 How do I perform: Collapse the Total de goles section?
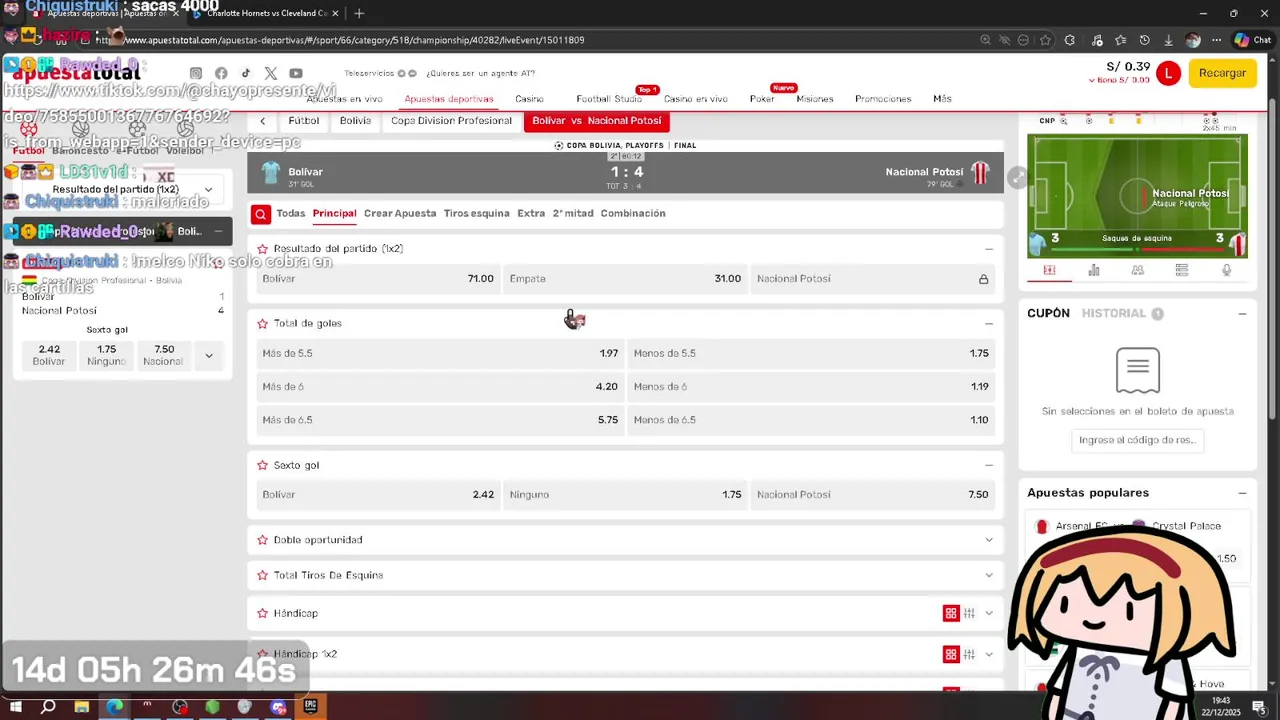coord(989,324)
